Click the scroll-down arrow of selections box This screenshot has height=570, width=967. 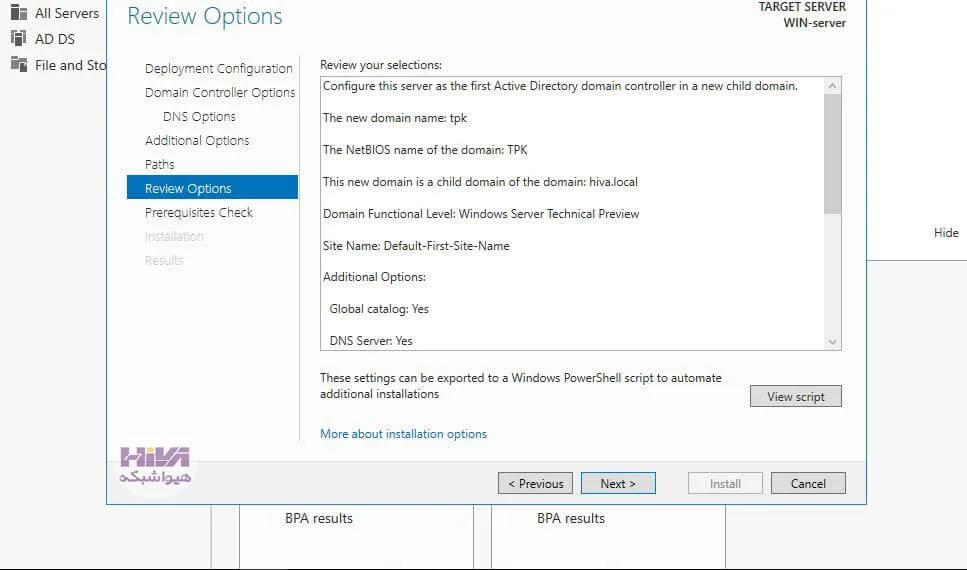(832, 342)
